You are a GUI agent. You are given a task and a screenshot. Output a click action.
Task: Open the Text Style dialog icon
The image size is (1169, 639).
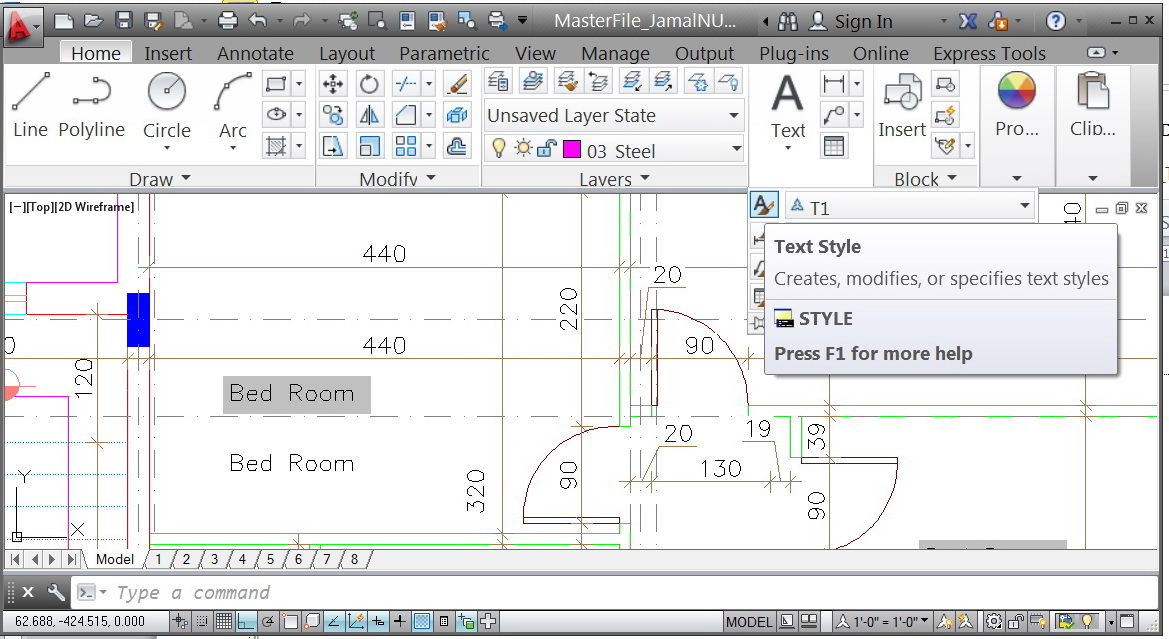tap(763, 205)
